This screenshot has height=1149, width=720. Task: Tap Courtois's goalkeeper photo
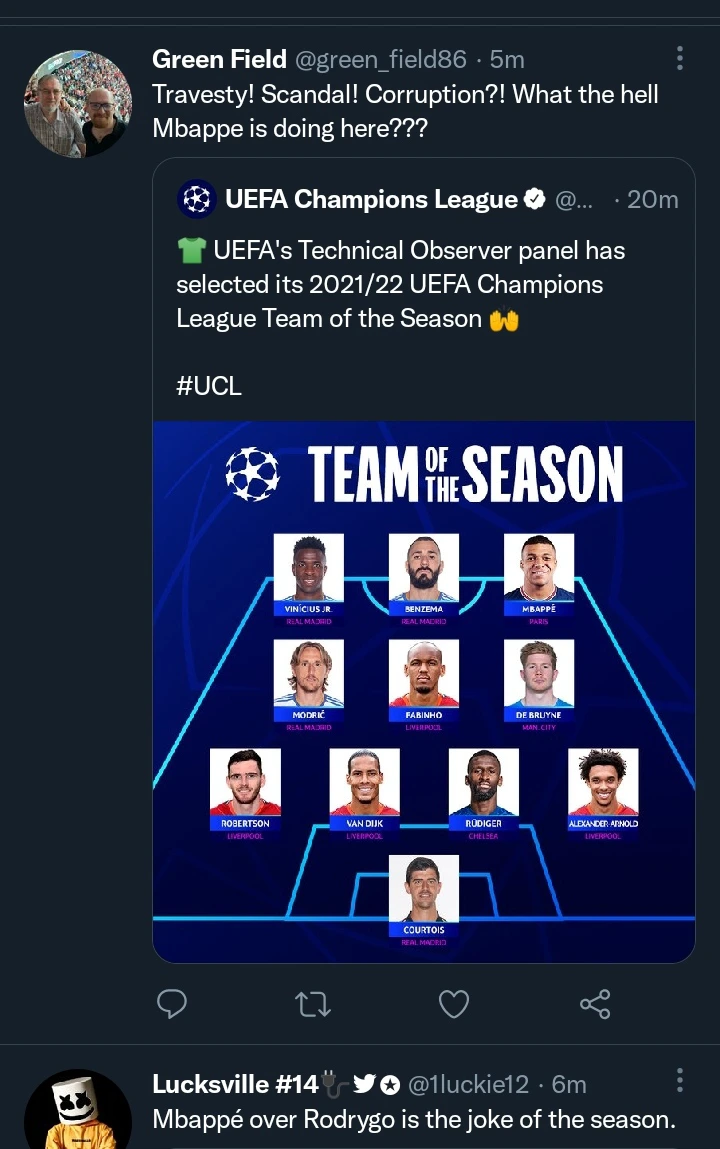[423, 889]
